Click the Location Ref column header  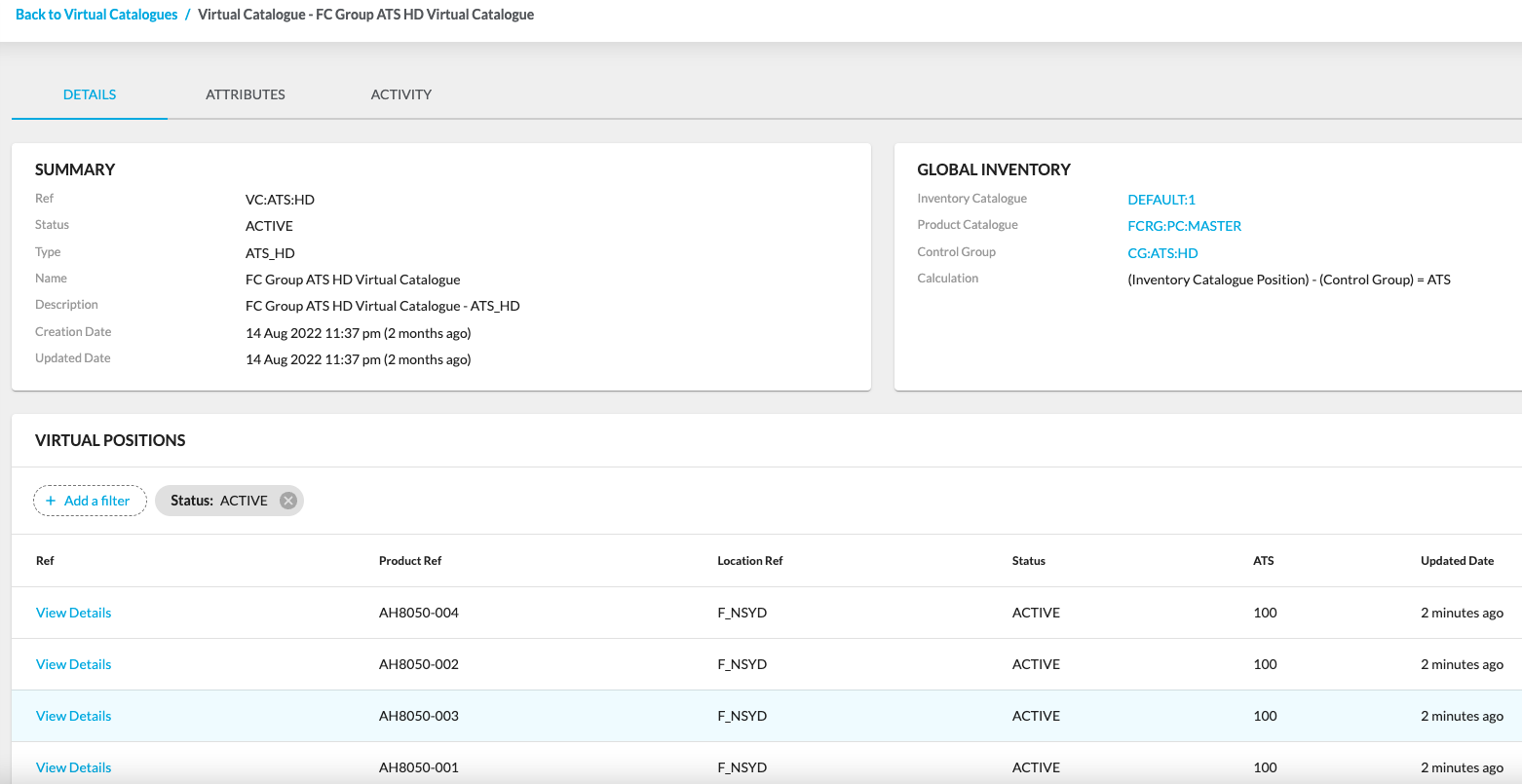coord(750,561)
